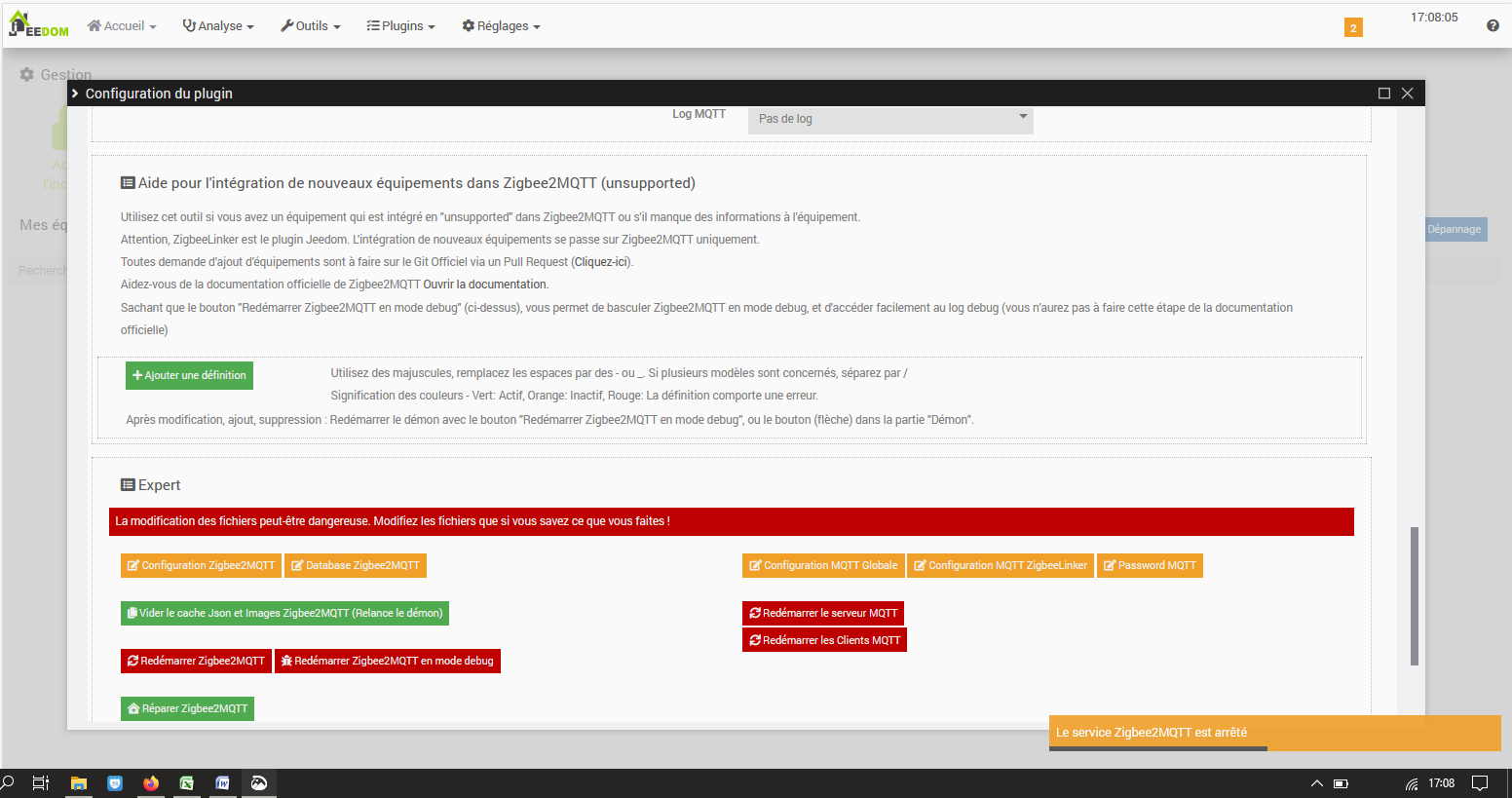The width and height of the screenshot is (1512, 798).
Task: Open Windows search from the taskbar
Action: 8,783
